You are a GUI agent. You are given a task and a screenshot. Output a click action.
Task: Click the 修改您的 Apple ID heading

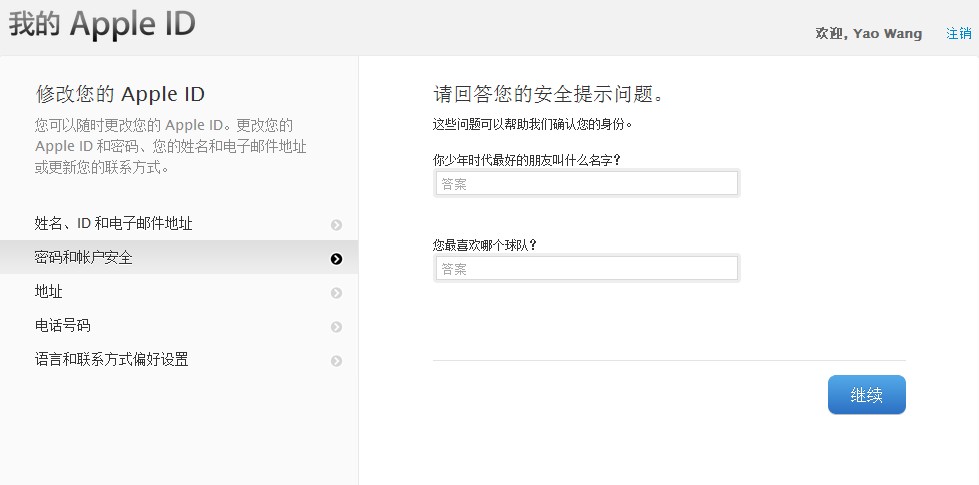click(x=120, y=95)
